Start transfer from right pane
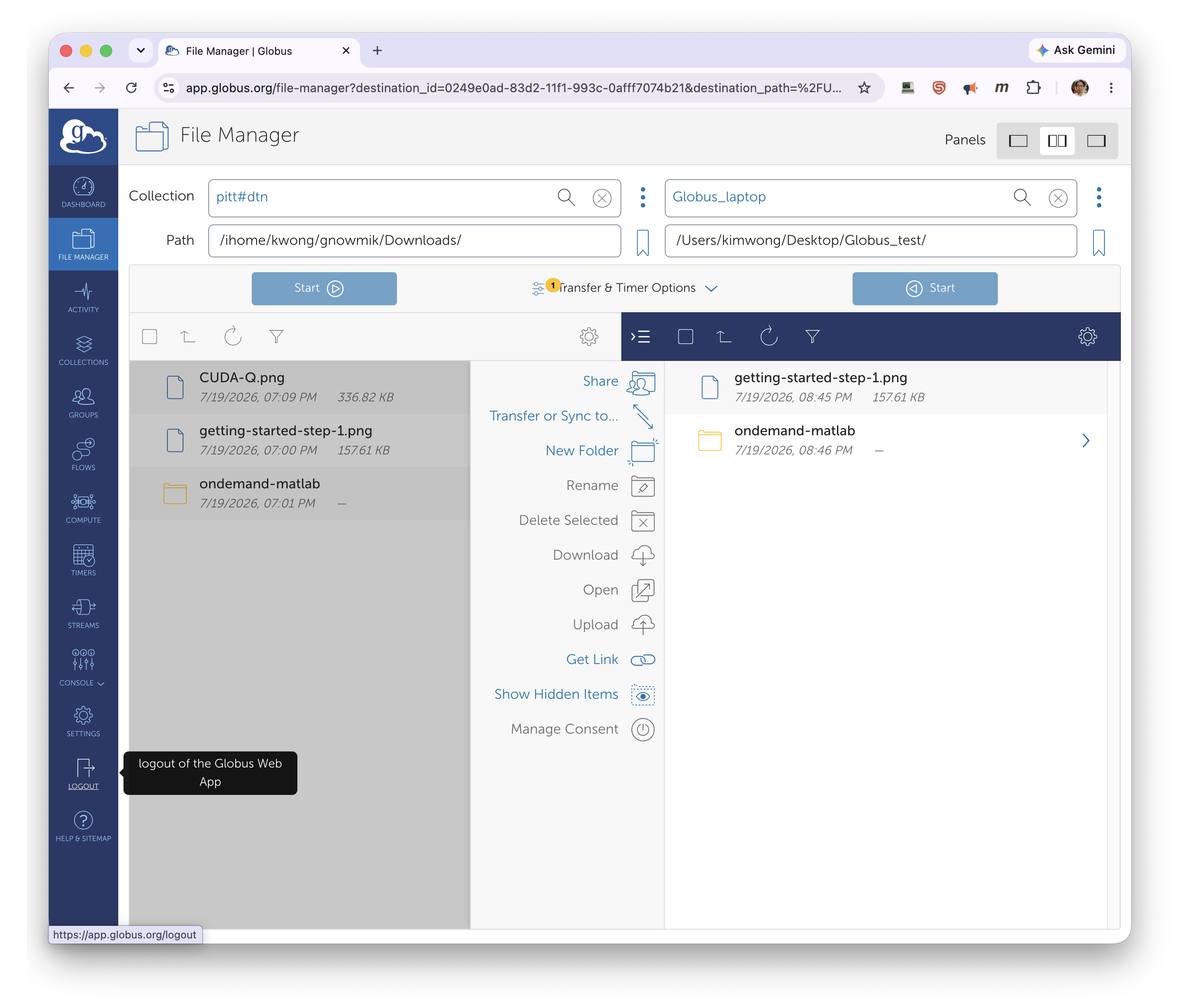1180x1008 pixels. click(925, 288)
